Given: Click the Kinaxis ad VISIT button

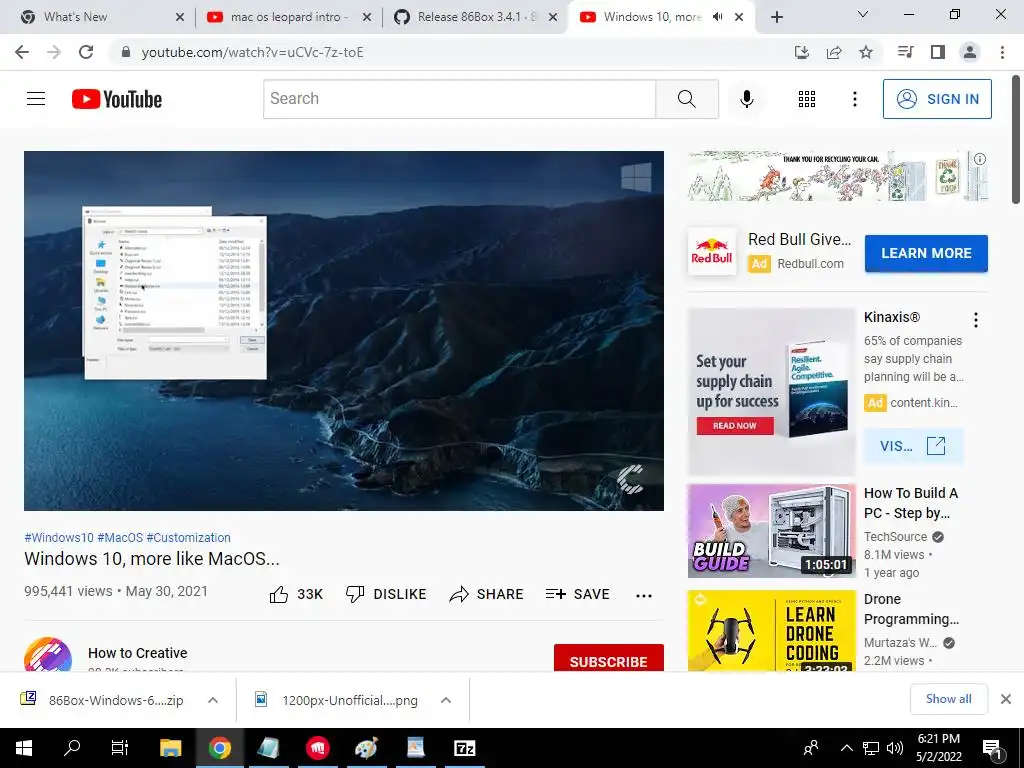Looking at the screenshot, I should 912,446.
